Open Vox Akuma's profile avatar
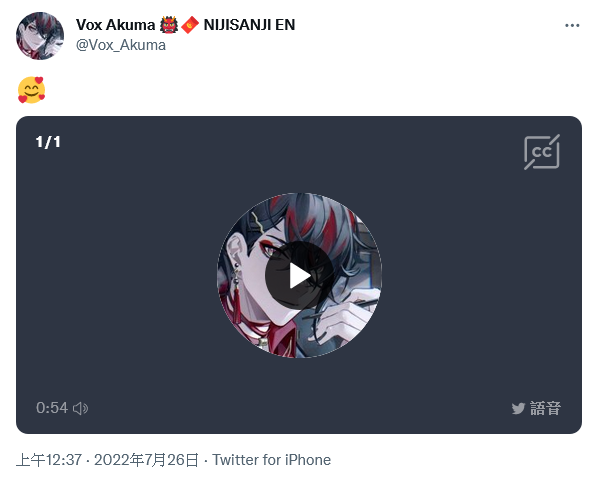This screenshot has height=486, width=598. [40, 36]
